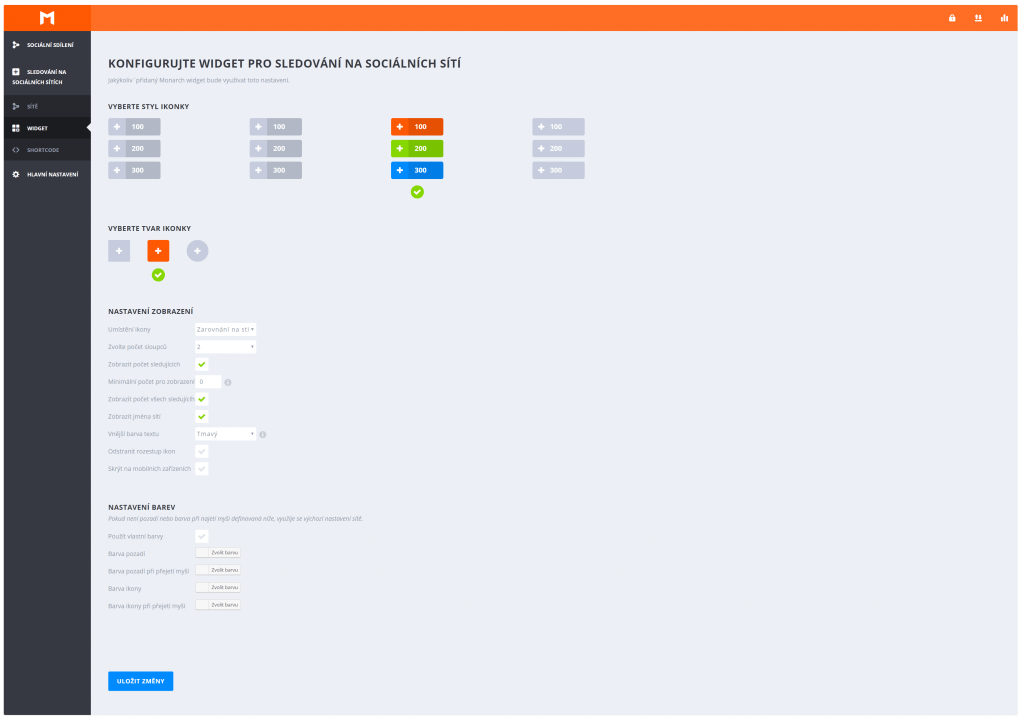The image size is (1024, 719).
Task: Select the green 200 icon style button
Action: point(417,148)
